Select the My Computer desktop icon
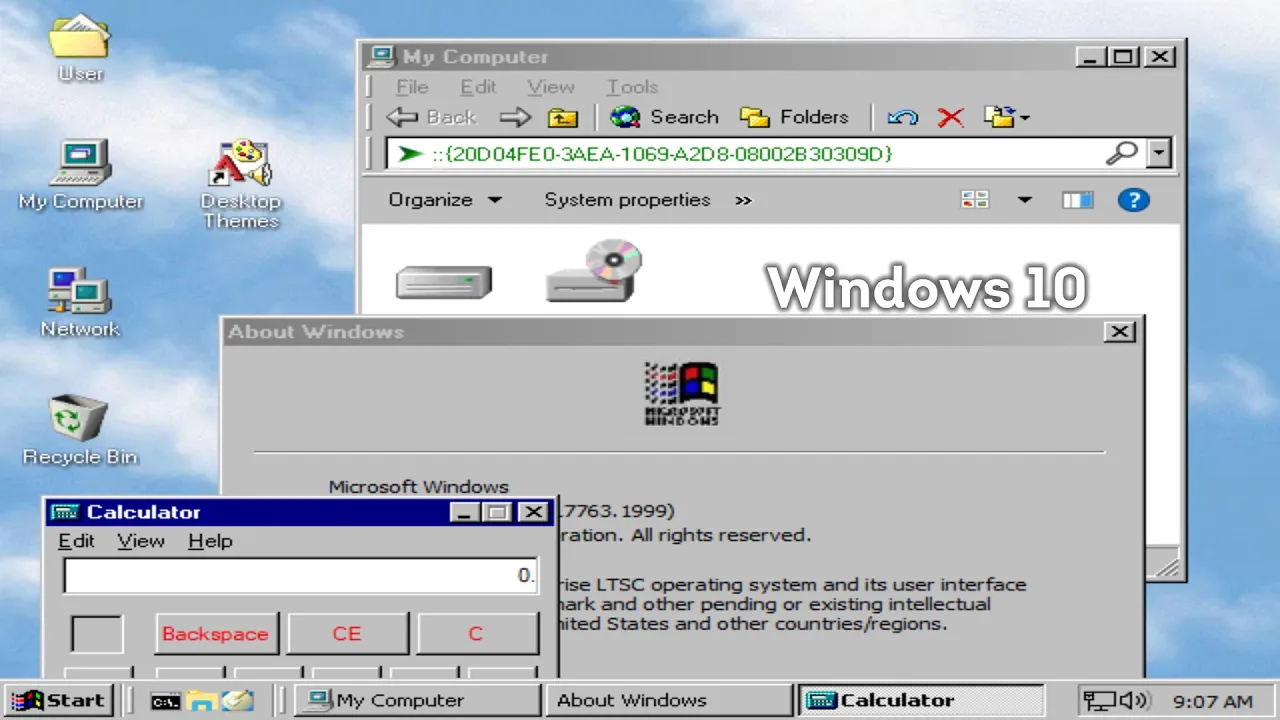Image resolution: width=1280 pixels, height=720 pixels. point(80,174)
